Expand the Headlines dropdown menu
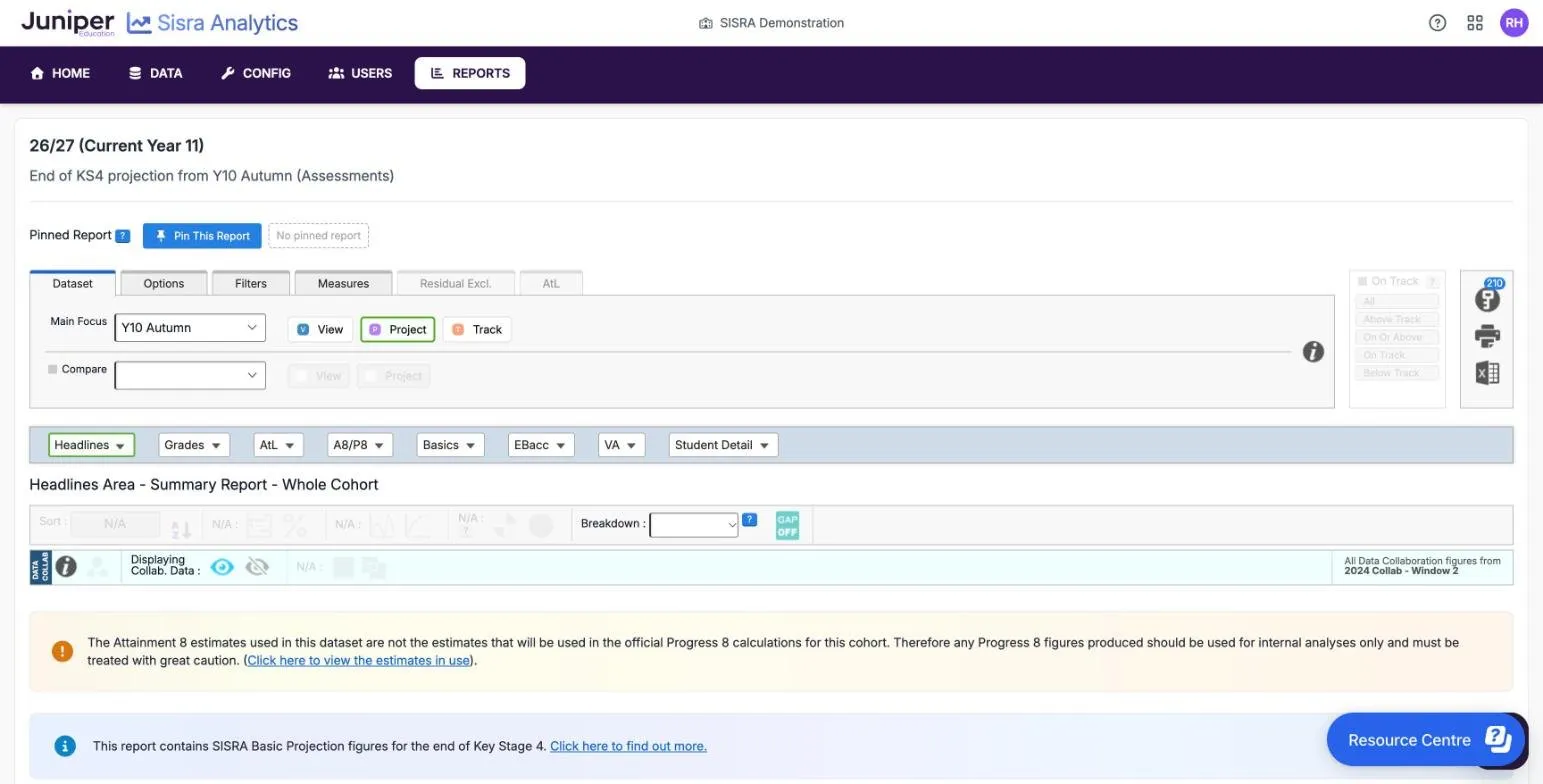 tap(91, 445)
